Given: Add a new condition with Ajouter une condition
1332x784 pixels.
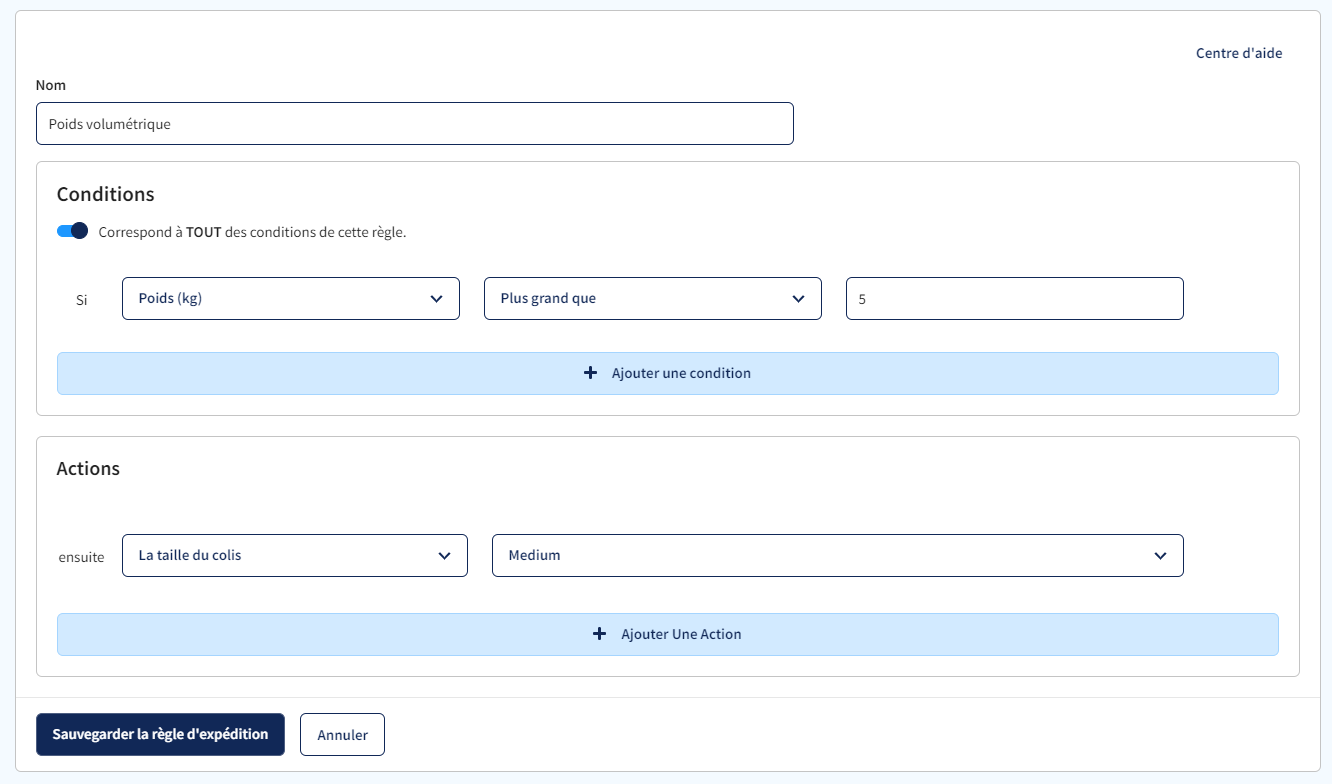Looking at the screenshot, I should [x=668, y=373].
